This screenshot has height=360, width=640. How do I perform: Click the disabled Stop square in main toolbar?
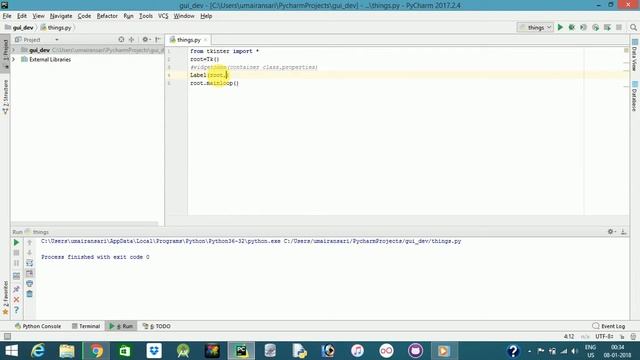(x=619, y=27)
